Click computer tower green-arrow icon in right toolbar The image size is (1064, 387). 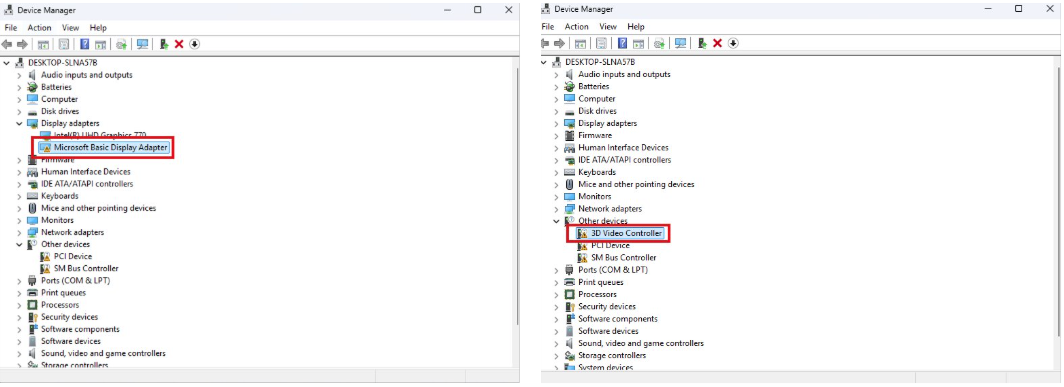(x=702, y=43)
